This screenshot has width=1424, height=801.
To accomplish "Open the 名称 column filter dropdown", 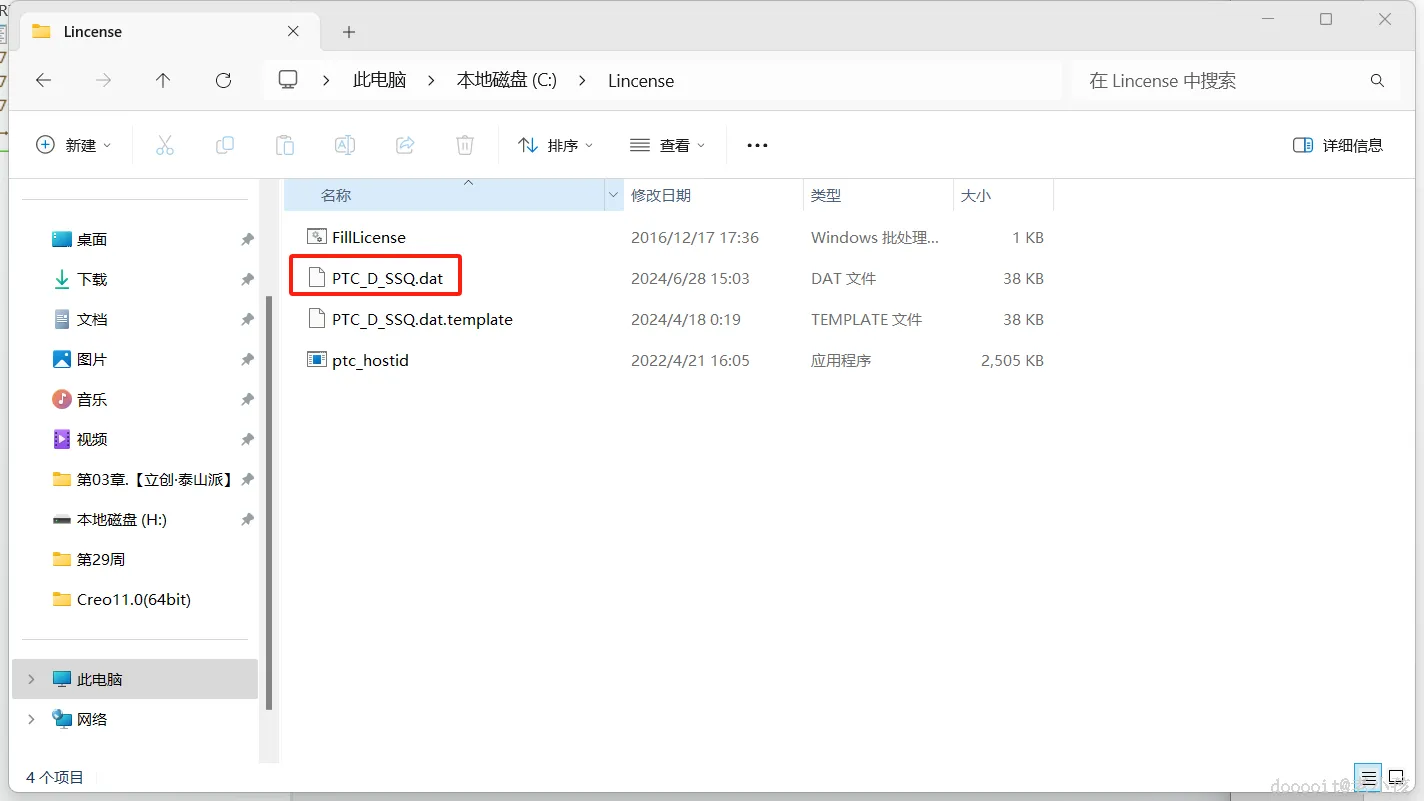I will pos(614,196).
